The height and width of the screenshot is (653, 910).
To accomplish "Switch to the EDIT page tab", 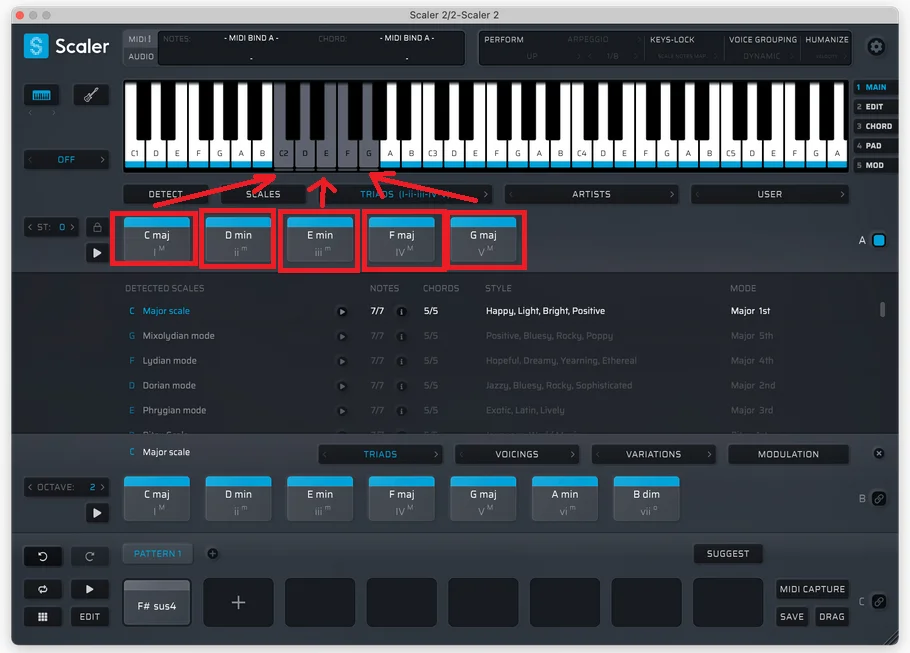I will (875, 107).
